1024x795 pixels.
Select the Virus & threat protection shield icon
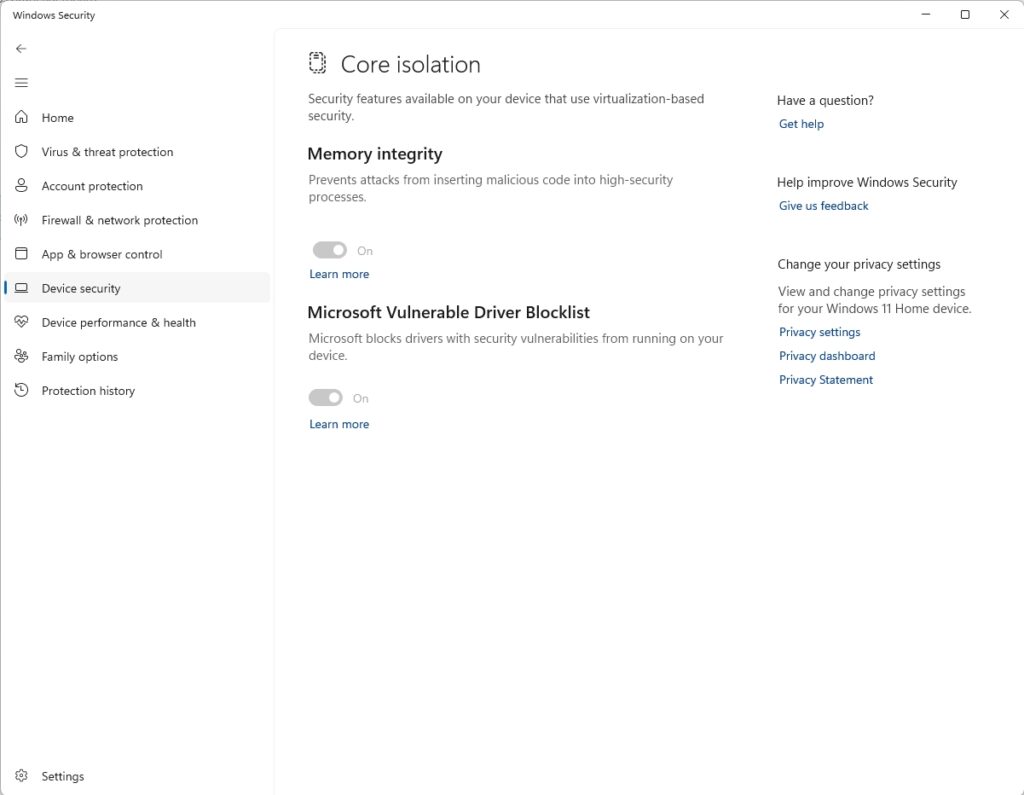click(21, 152)
